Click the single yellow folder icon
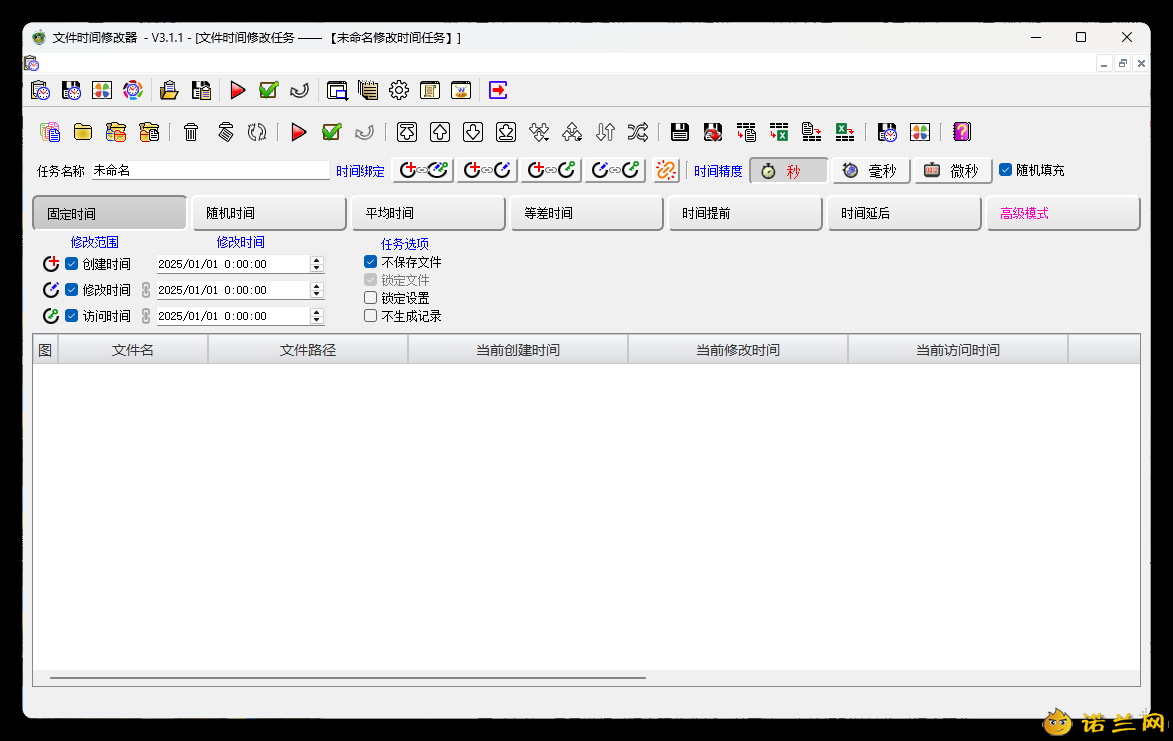Image resolution: width=1173 pixels, height=741 pixels. [83, 132]
